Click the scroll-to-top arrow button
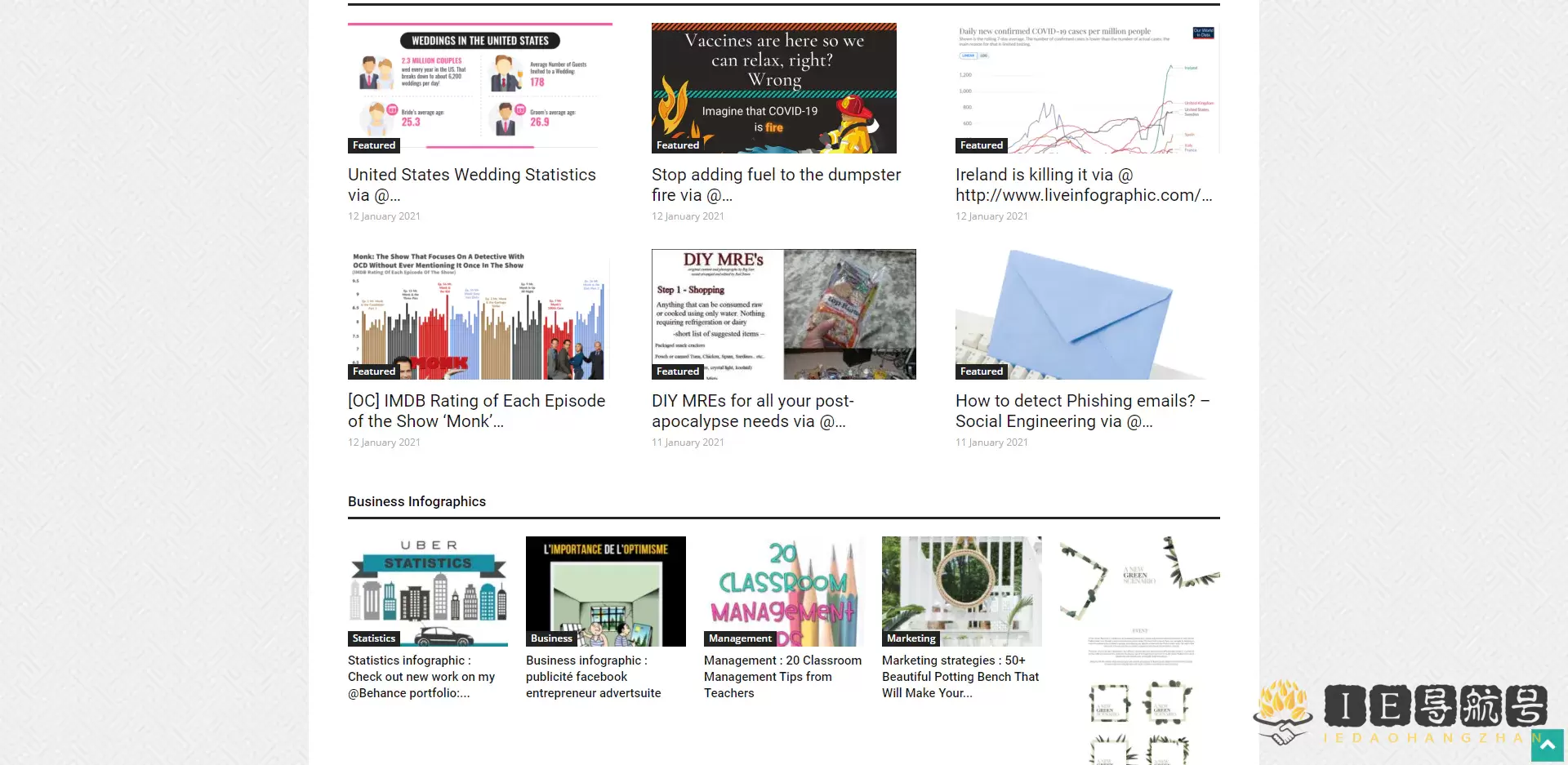 pyautogui.click(x=1547, y=745)
